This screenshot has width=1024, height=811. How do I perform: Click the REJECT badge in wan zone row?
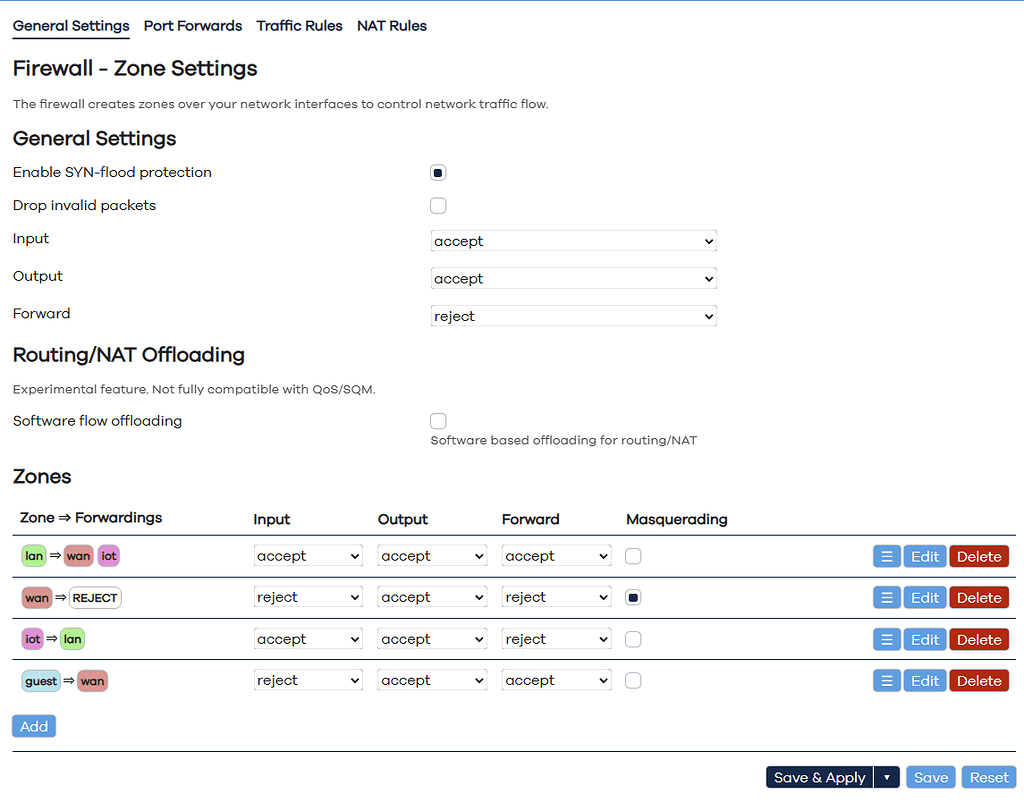click(x=95, y=598)
